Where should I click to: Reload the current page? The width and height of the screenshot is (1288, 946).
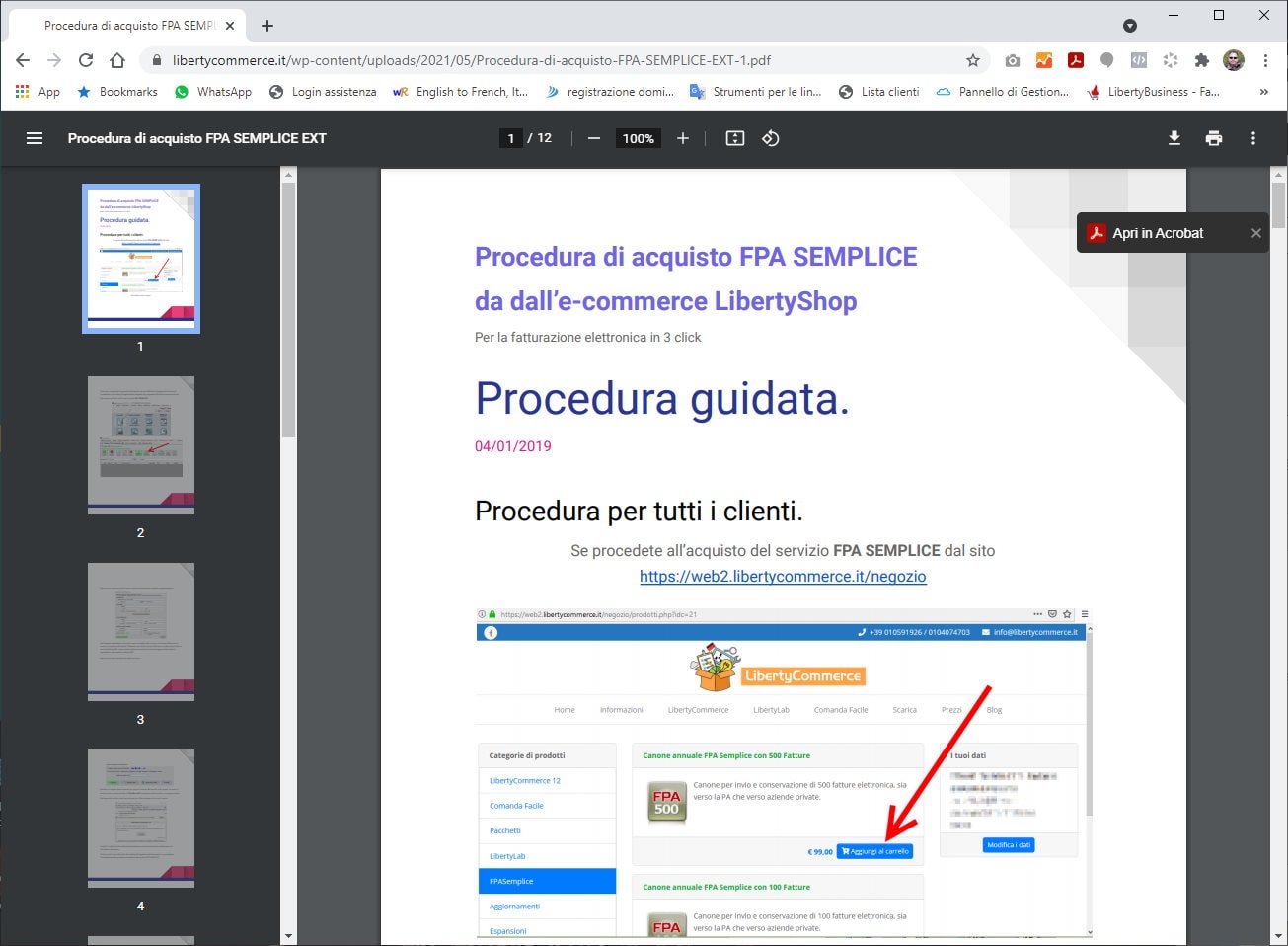tap(86, 60)
